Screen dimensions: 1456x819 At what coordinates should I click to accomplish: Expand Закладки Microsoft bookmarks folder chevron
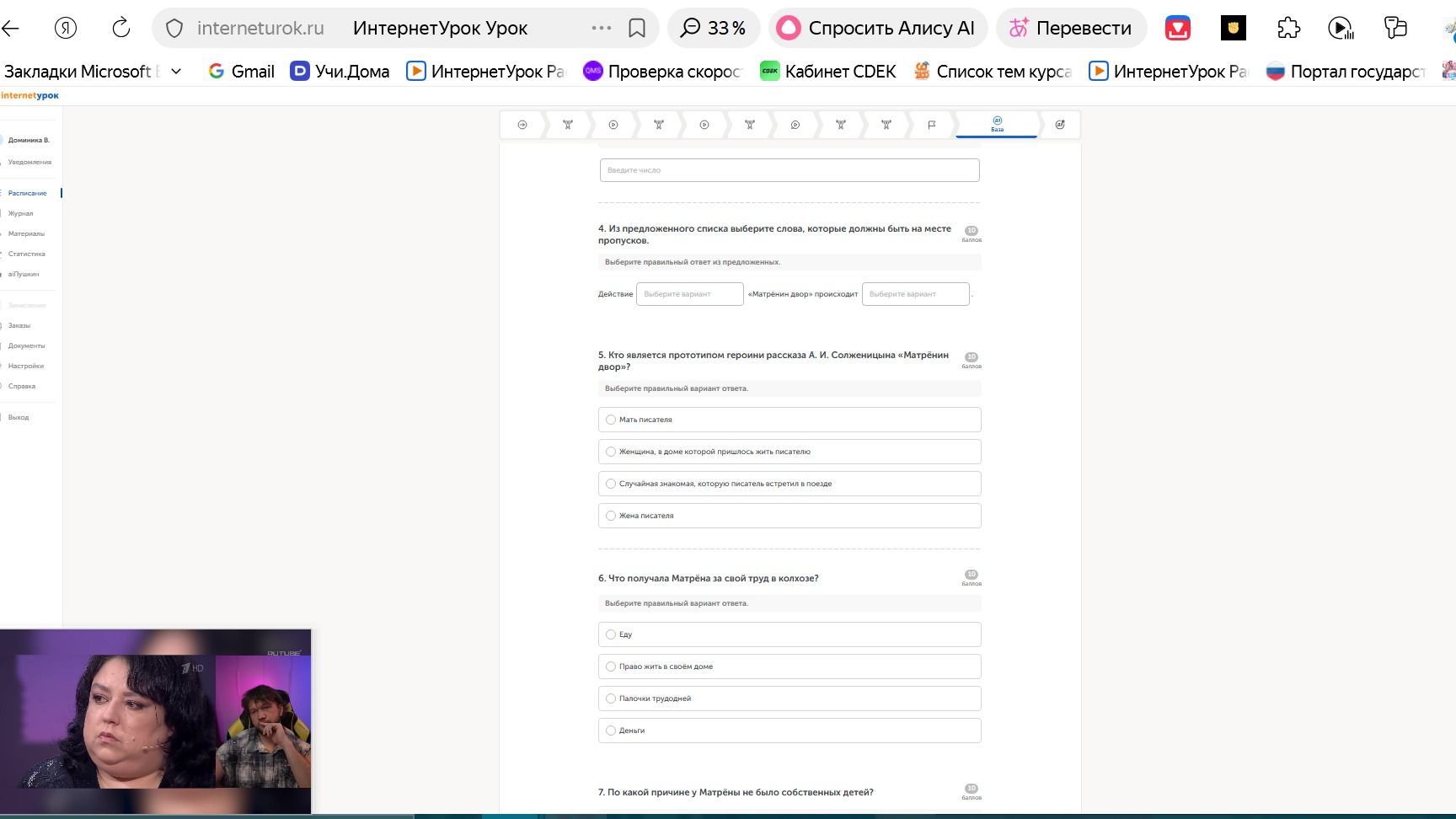pos(176,72)
